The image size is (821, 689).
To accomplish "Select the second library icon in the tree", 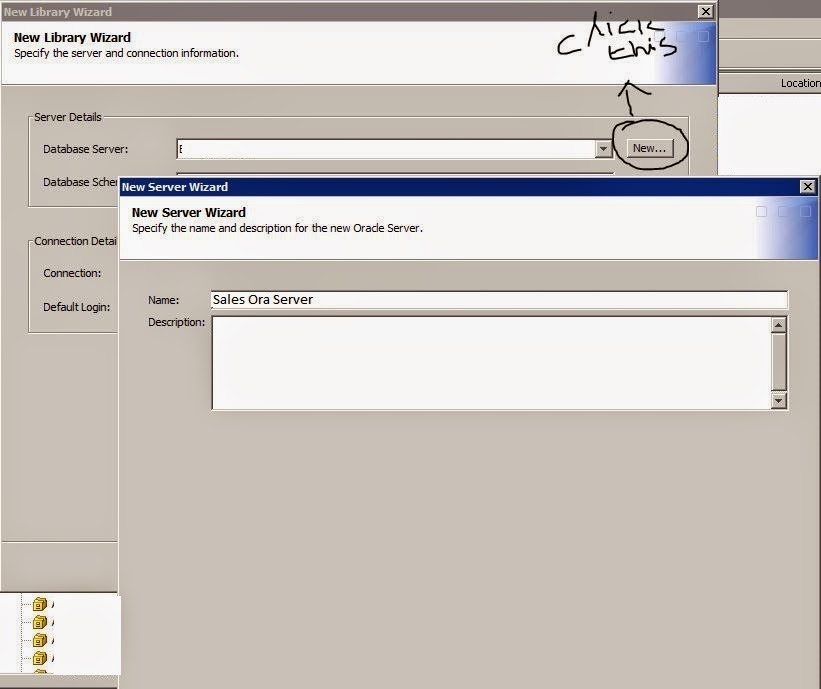I will click(40, 622).
